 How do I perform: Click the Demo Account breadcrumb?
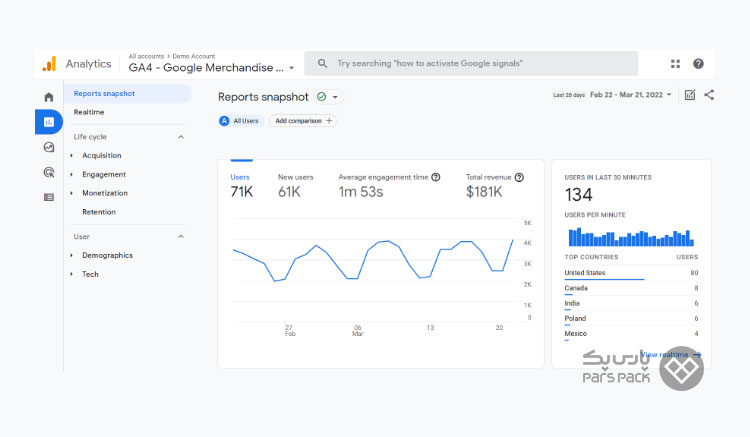click(x=194, y=56)
